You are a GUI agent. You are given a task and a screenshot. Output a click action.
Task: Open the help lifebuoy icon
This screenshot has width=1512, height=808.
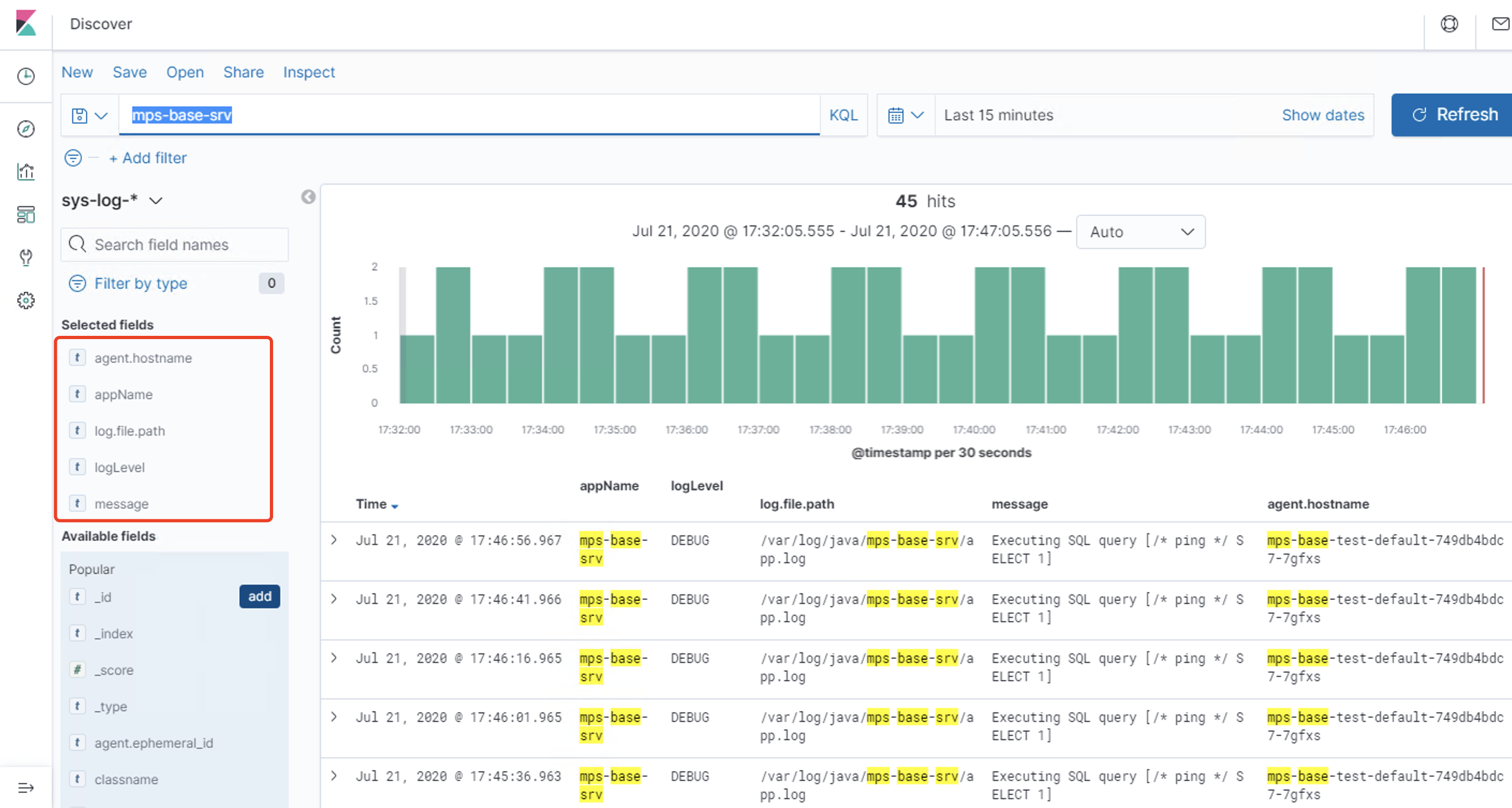1449,24
